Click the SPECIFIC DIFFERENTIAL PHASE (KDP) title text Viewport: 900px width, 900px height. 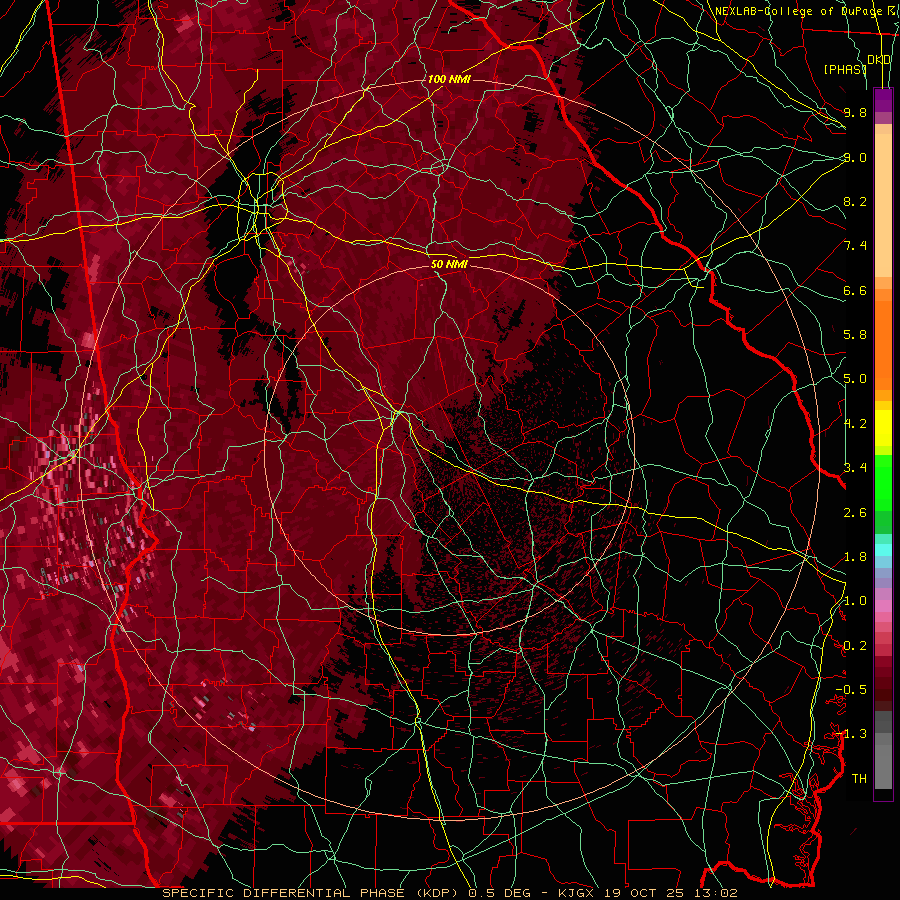[x=310, y=893]
